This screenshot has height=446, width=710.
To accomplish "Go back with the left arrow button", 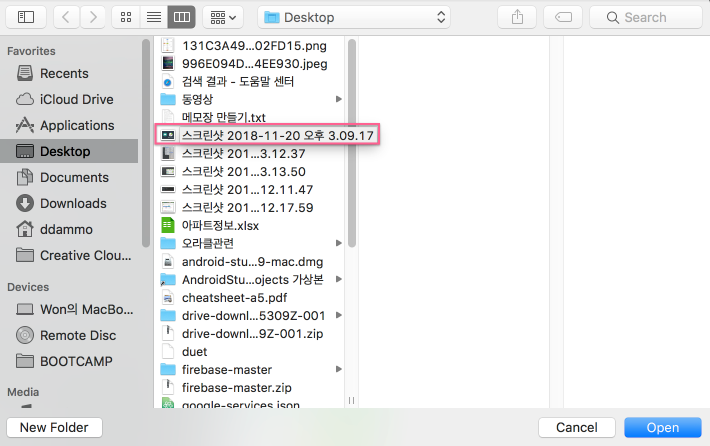I will tap(67, 17).
